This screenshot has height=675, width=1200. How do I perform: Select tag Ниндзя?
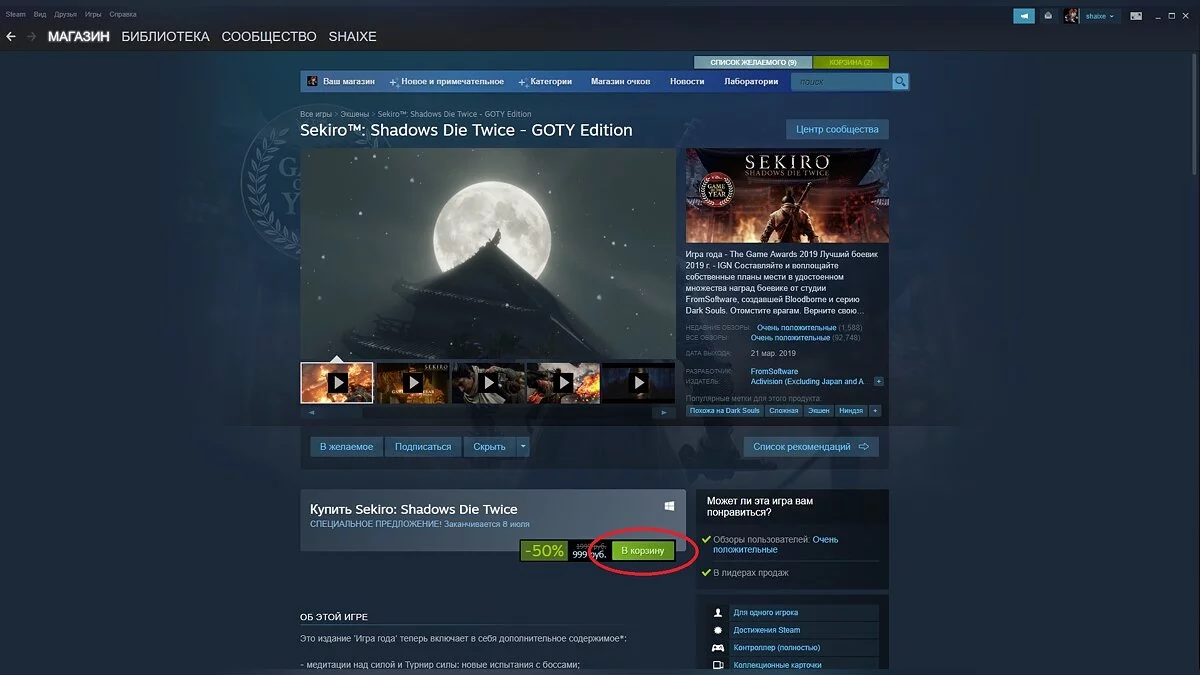click(851, 410)
